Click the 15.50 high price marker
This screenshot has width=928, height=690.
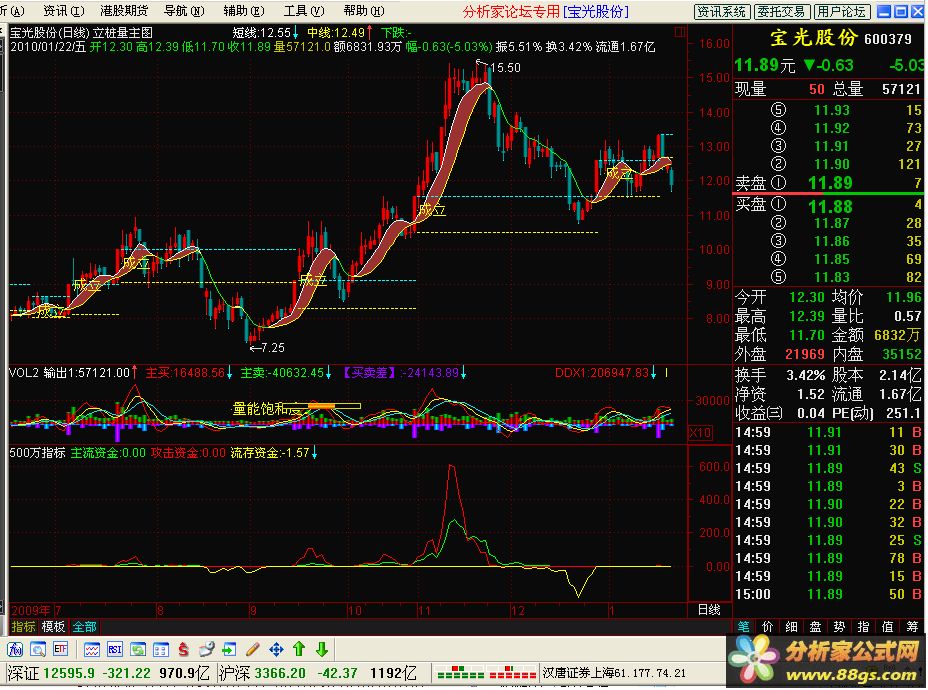click(x=505, y=67)
